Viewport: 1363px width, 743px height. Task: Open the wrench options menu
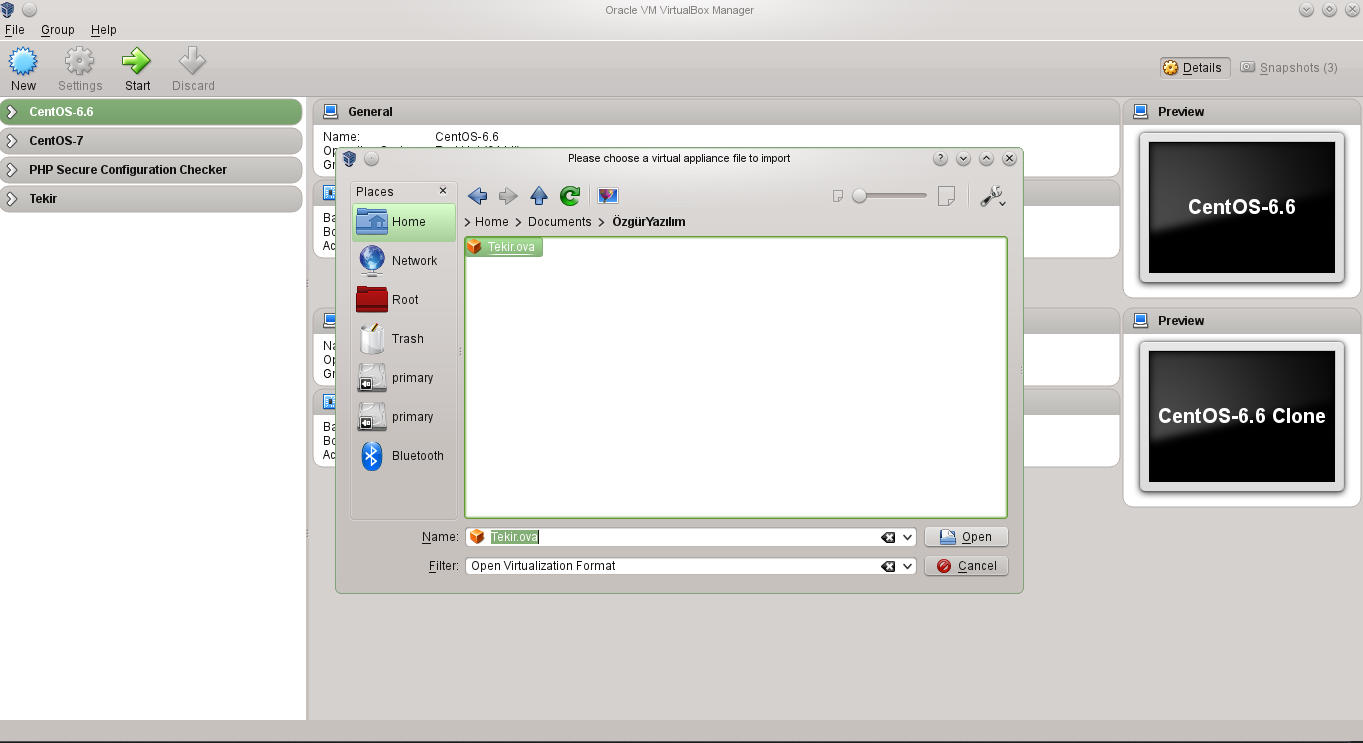992,196
